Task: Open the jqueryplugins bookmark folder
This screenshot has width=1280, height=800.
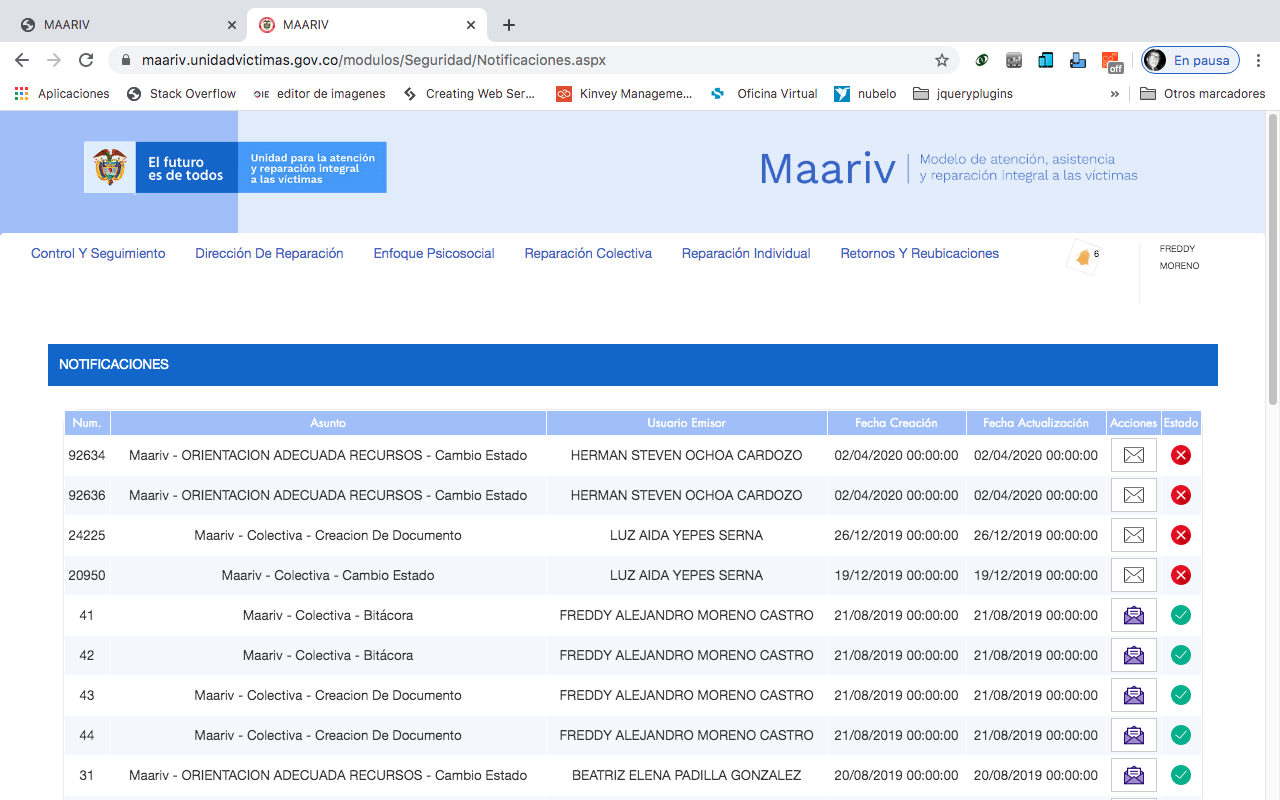Action: coord(963,94)
